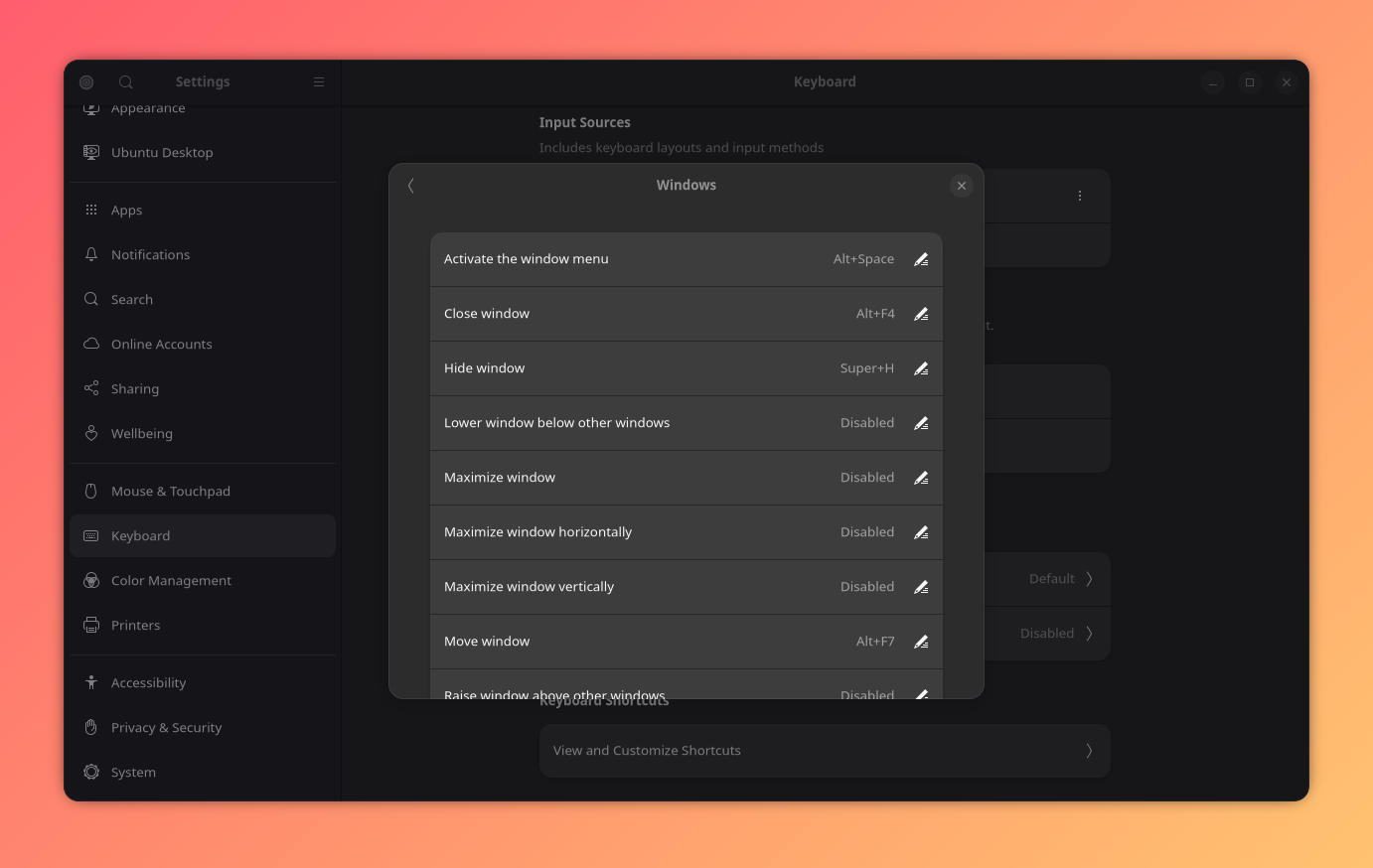Select Keyboard in the sidebar
This screenshot has width=1373, height=868.
click(x=140, y=535)
